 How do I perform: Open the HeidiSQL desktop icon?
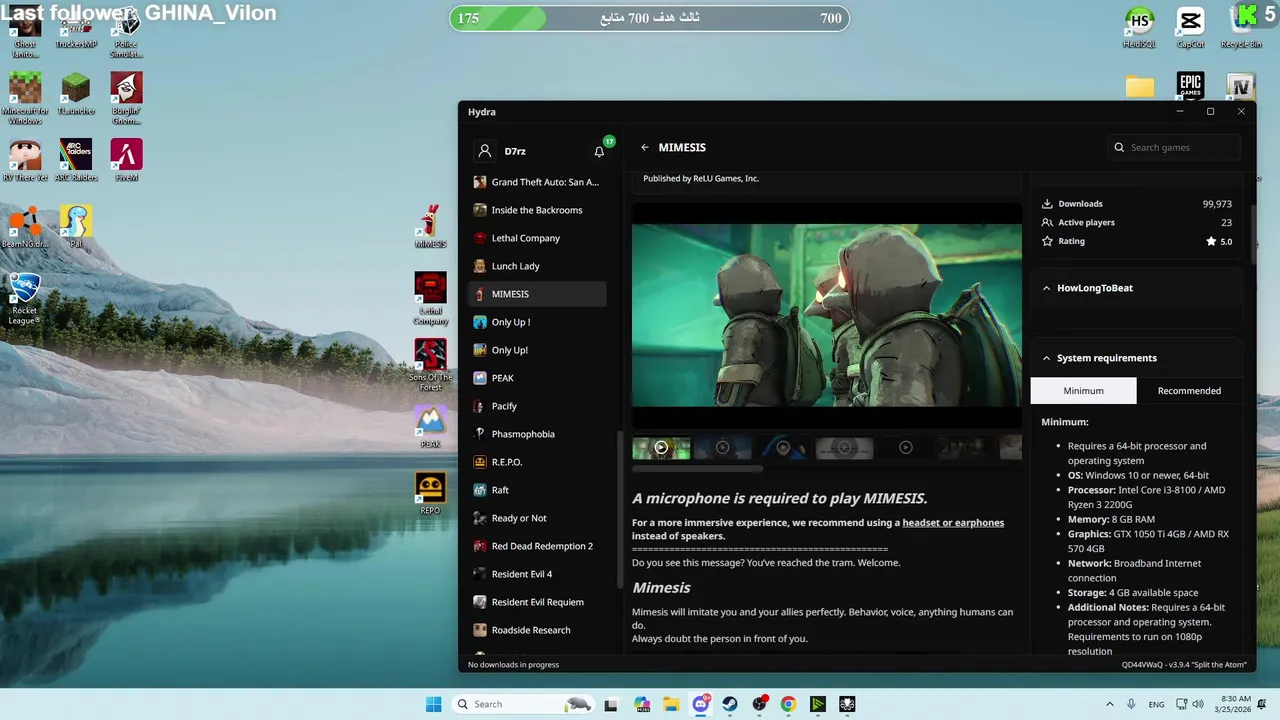click(1139, 27)
